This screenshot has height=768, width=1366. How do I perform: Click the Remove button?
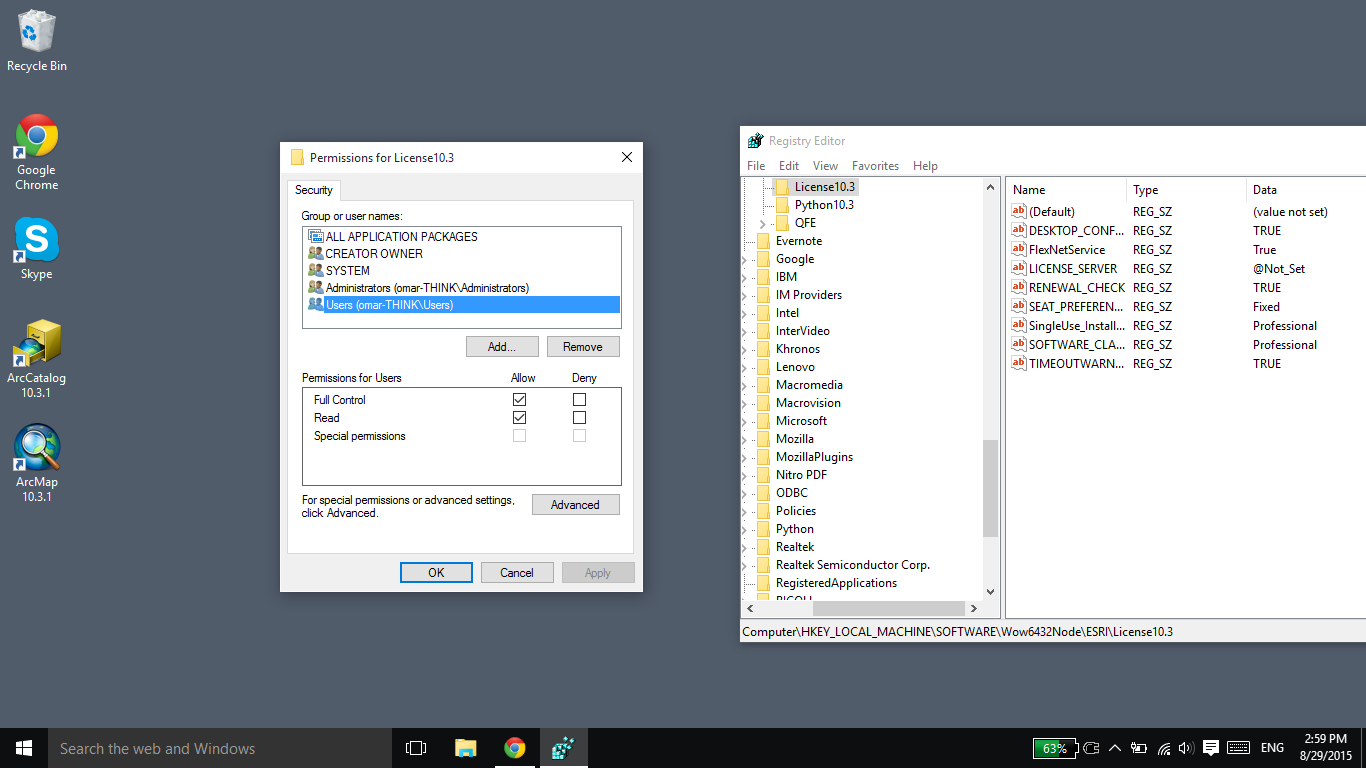[x=583, y=347]
